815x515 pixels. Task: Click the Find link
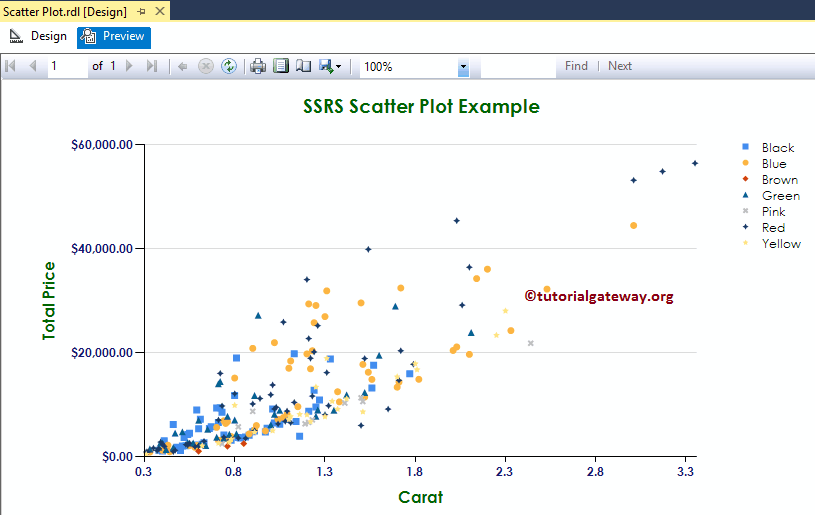click(x=576, y=66)
